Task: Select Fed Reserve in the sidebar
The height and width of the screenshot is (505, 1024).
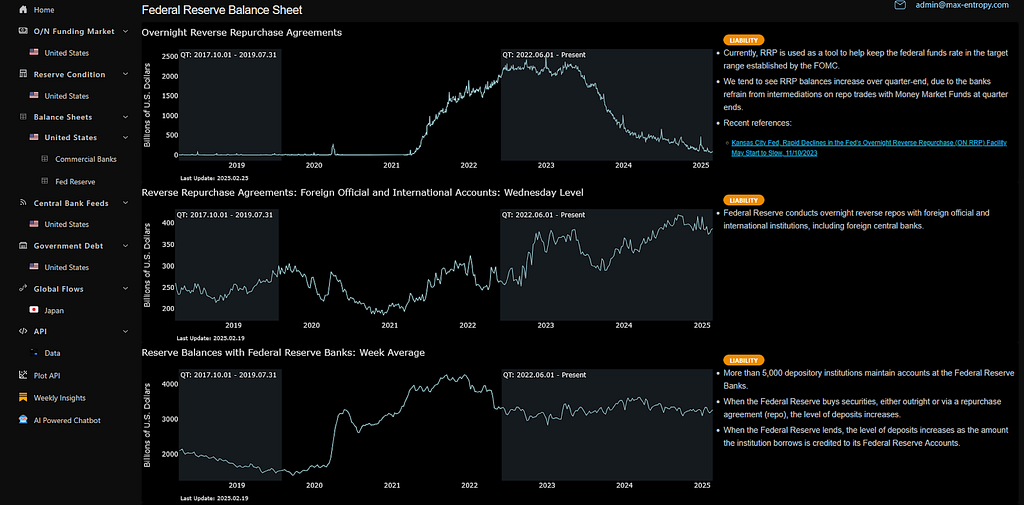Action: pyautogui.click(x=75, y=181)
